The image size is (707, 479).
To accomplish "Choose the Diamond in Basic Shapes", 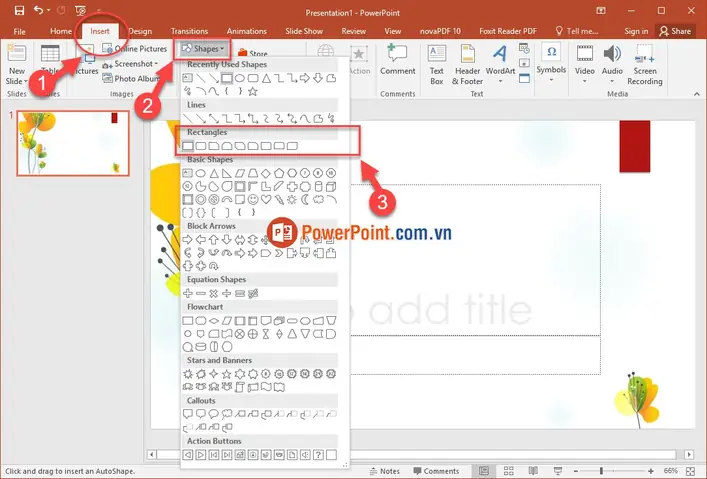I will (x=266, y=173).
